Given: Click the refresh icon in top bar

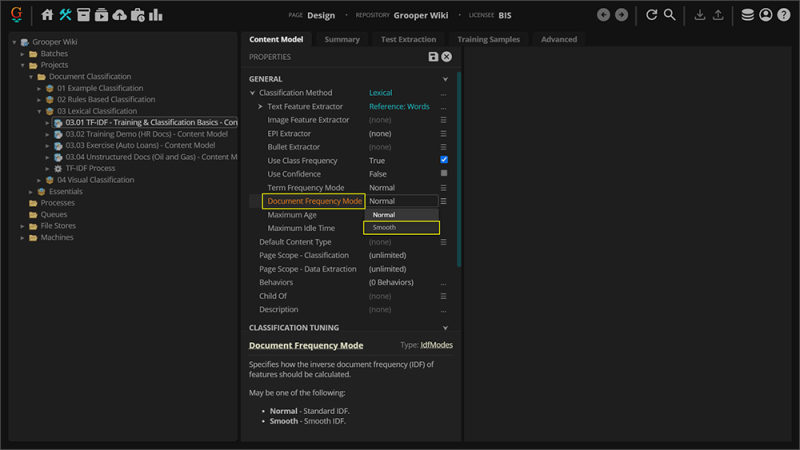Looking at the screenshot, I should [x=652, y=15].
